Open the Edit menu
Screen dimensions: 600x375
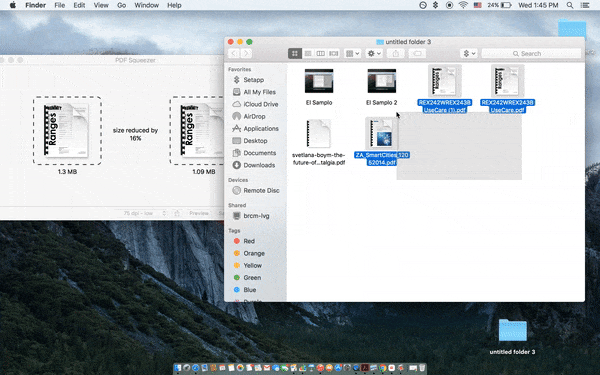pos(79,5)
